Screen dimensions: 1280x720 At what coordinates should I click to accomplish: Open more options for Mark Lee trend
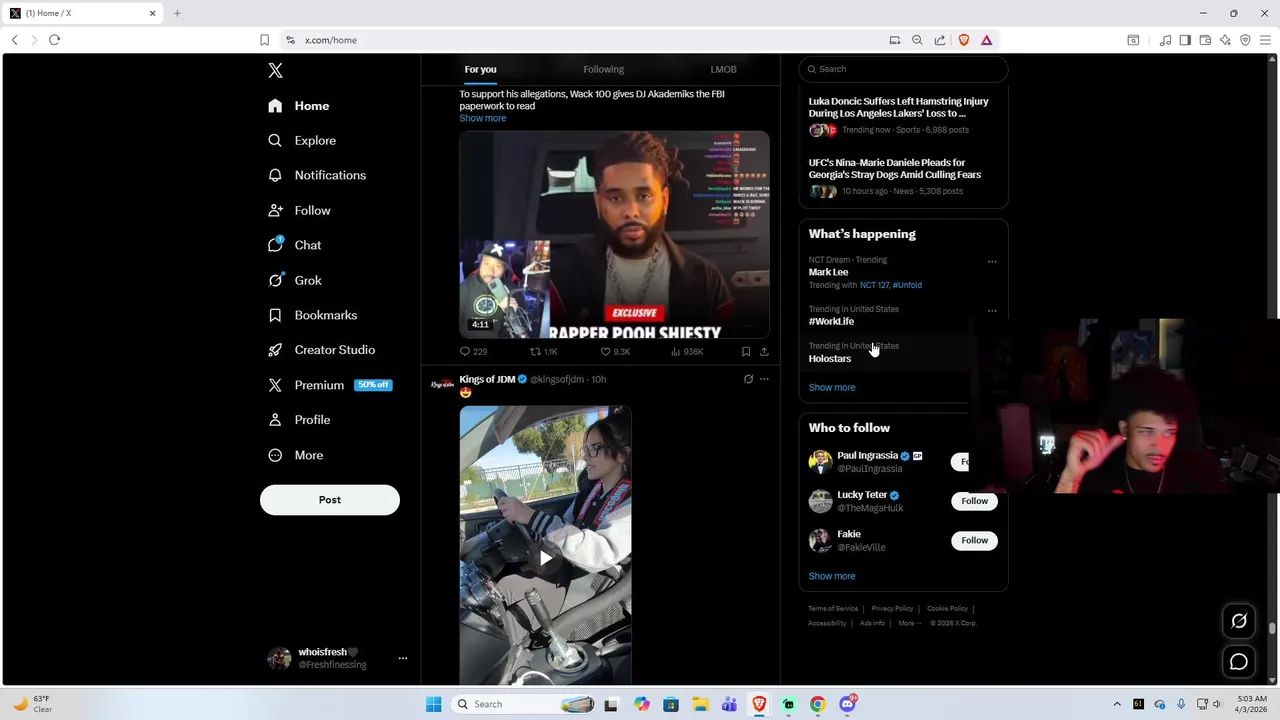(992, 262)
